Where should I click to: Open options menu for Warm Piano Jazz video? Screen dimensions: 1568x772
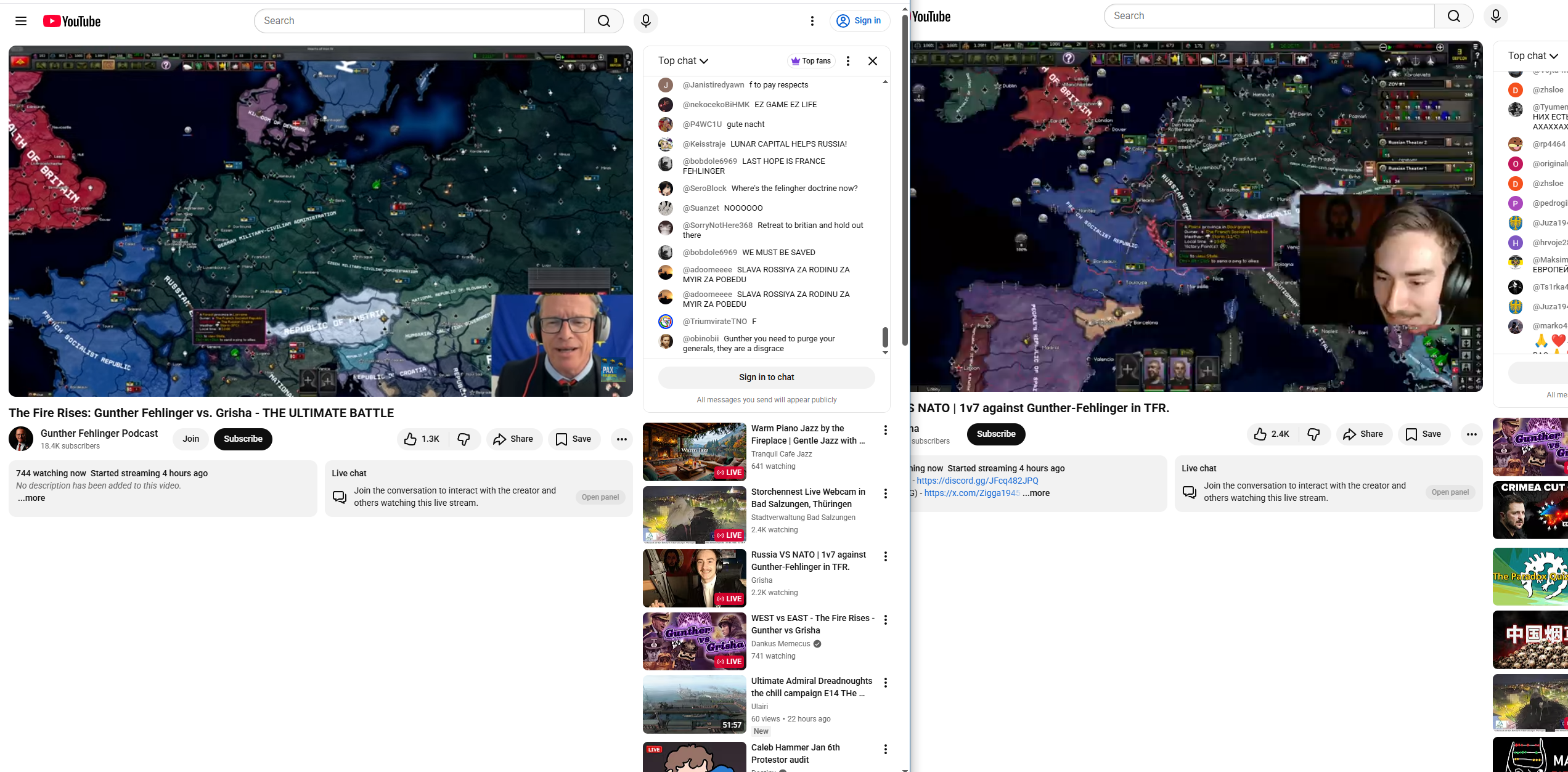click(x=885, y=430)
